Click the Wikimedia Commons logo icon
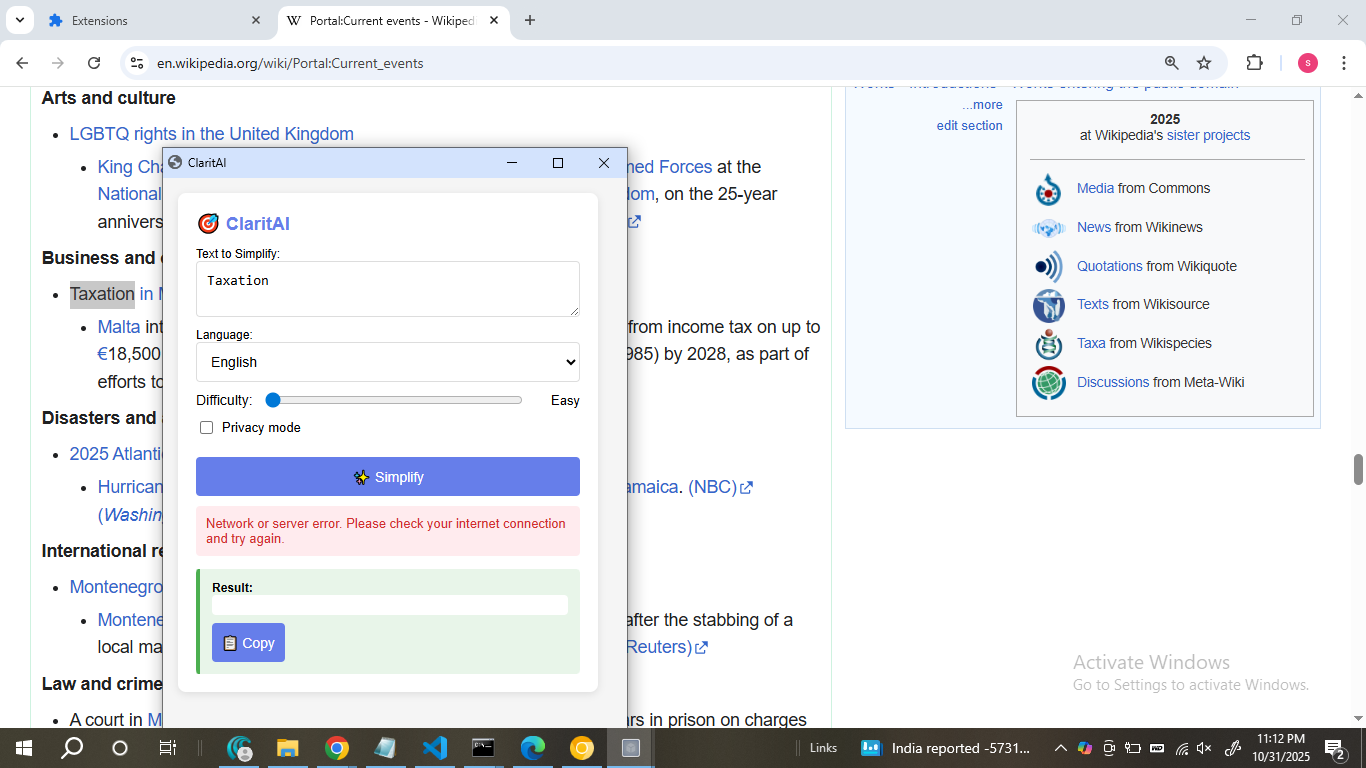The width and height of the screenshot is (1366, 768). 1048,189
